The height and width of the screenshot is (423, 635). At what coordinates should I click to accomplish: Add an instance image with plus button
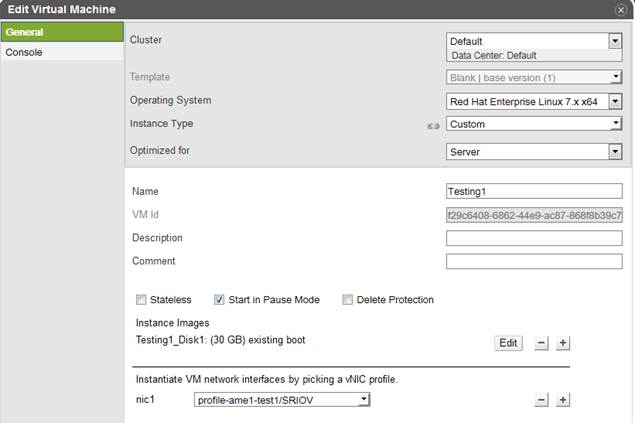[563, 343]
